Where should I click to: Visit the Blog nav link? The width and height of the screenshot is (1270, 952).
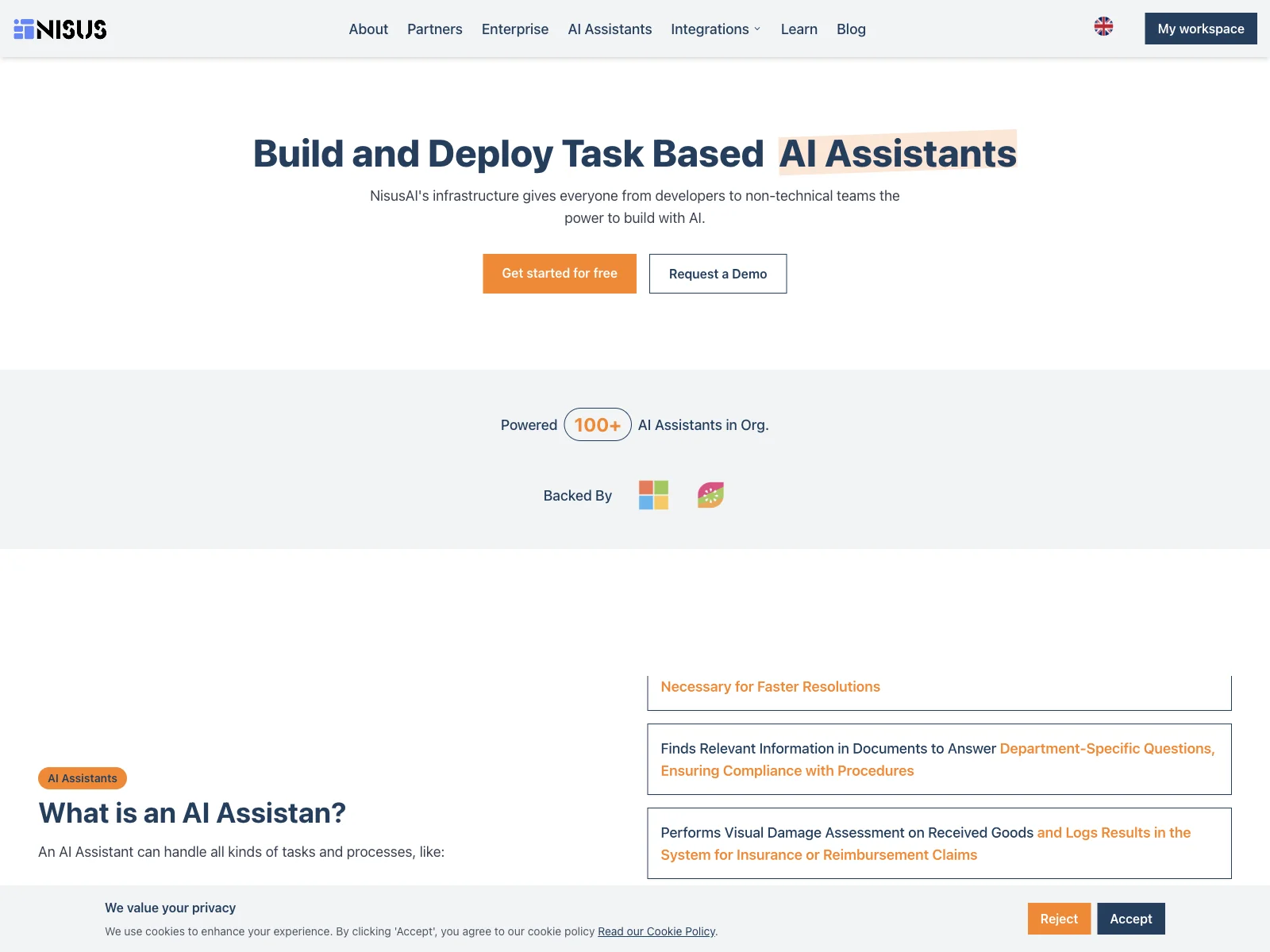851,29
